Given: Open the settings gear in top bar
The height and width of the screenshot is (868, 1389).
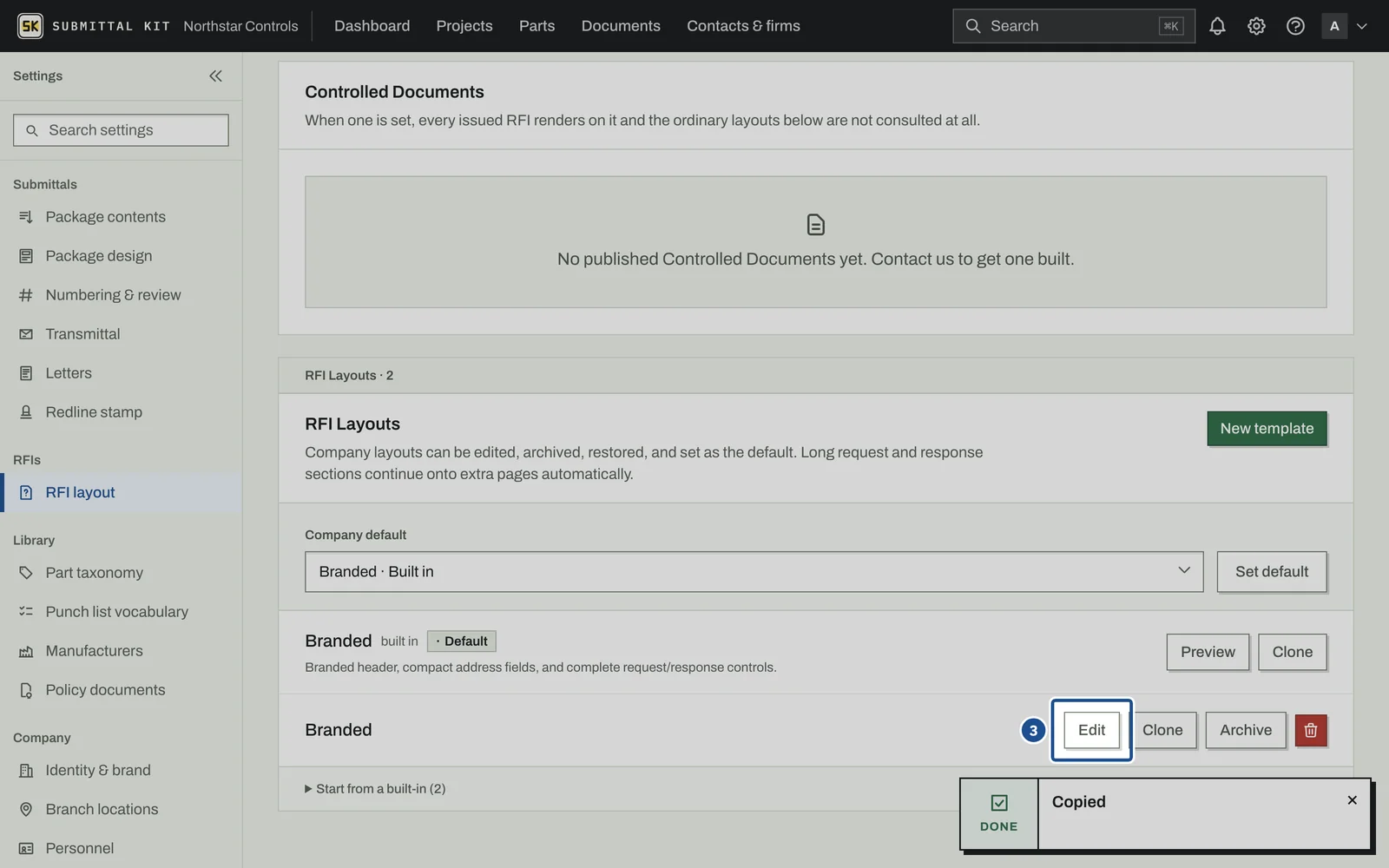Looking at the screenshot, I should [x=1256, y=26].
